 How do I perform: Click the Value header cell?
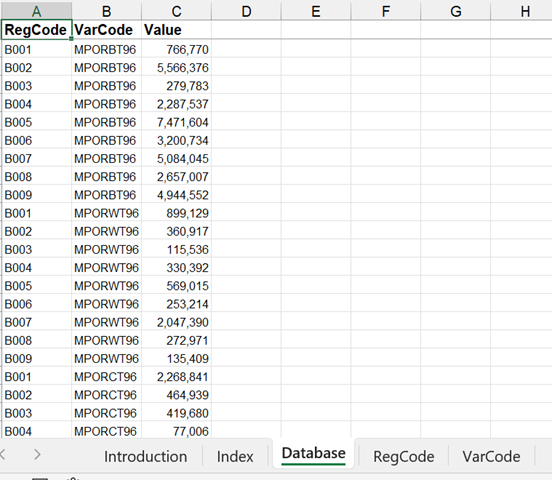pos(176,30)
